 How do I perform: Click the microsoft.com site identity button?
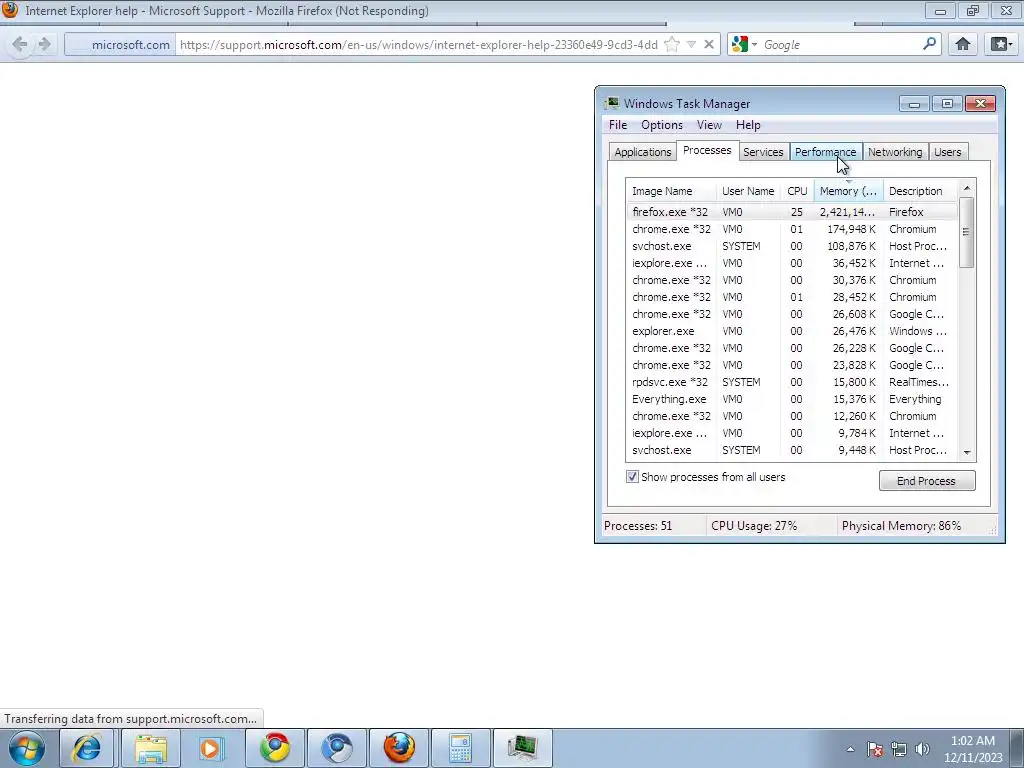pos(120,44)
